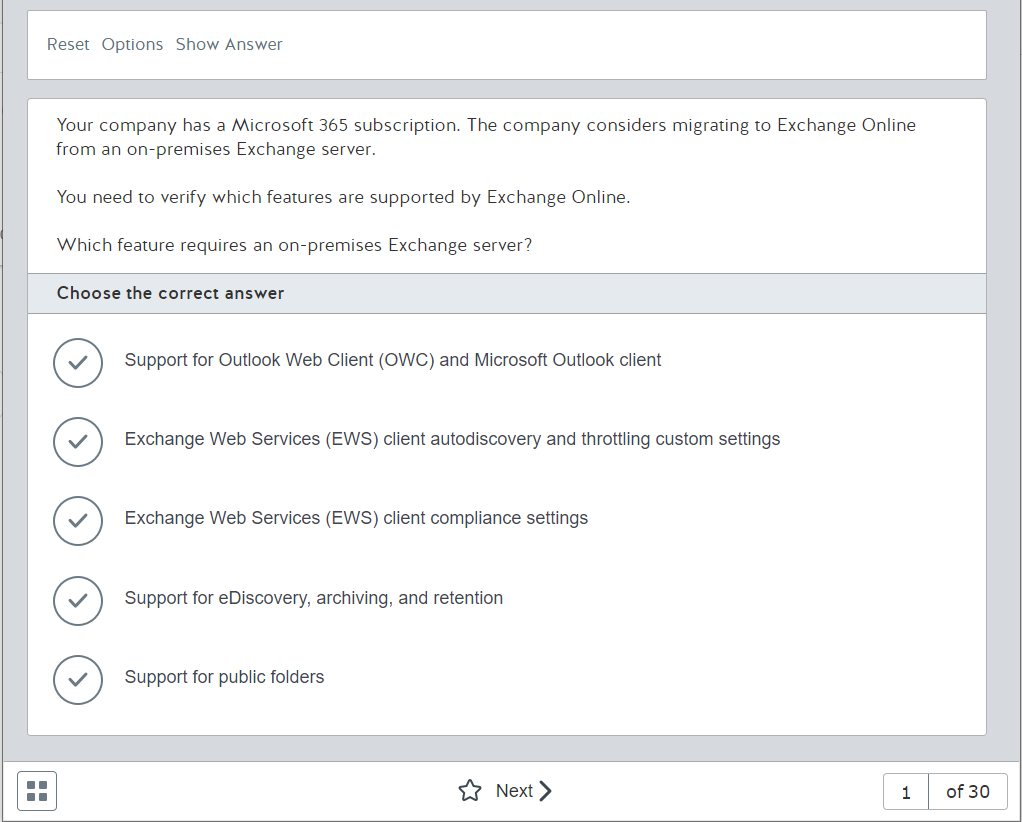The height and width of the screenshot is (822, 1022).
Task: Pick the eDiscovery, archiving, and retention circle
Action: tap(78, 600)
